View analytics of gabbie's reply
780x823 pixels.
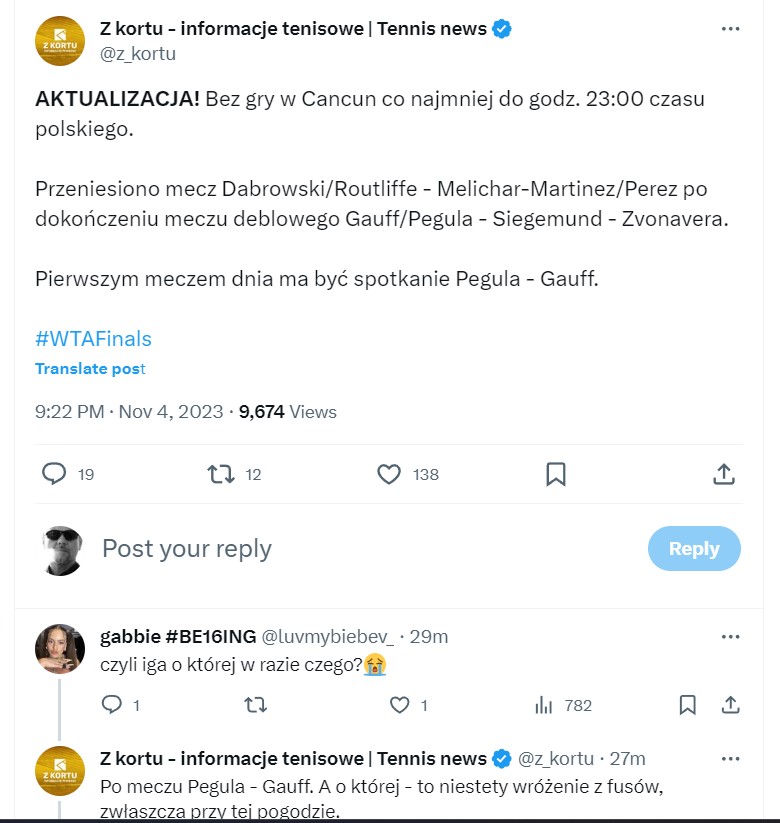point(544,705)
